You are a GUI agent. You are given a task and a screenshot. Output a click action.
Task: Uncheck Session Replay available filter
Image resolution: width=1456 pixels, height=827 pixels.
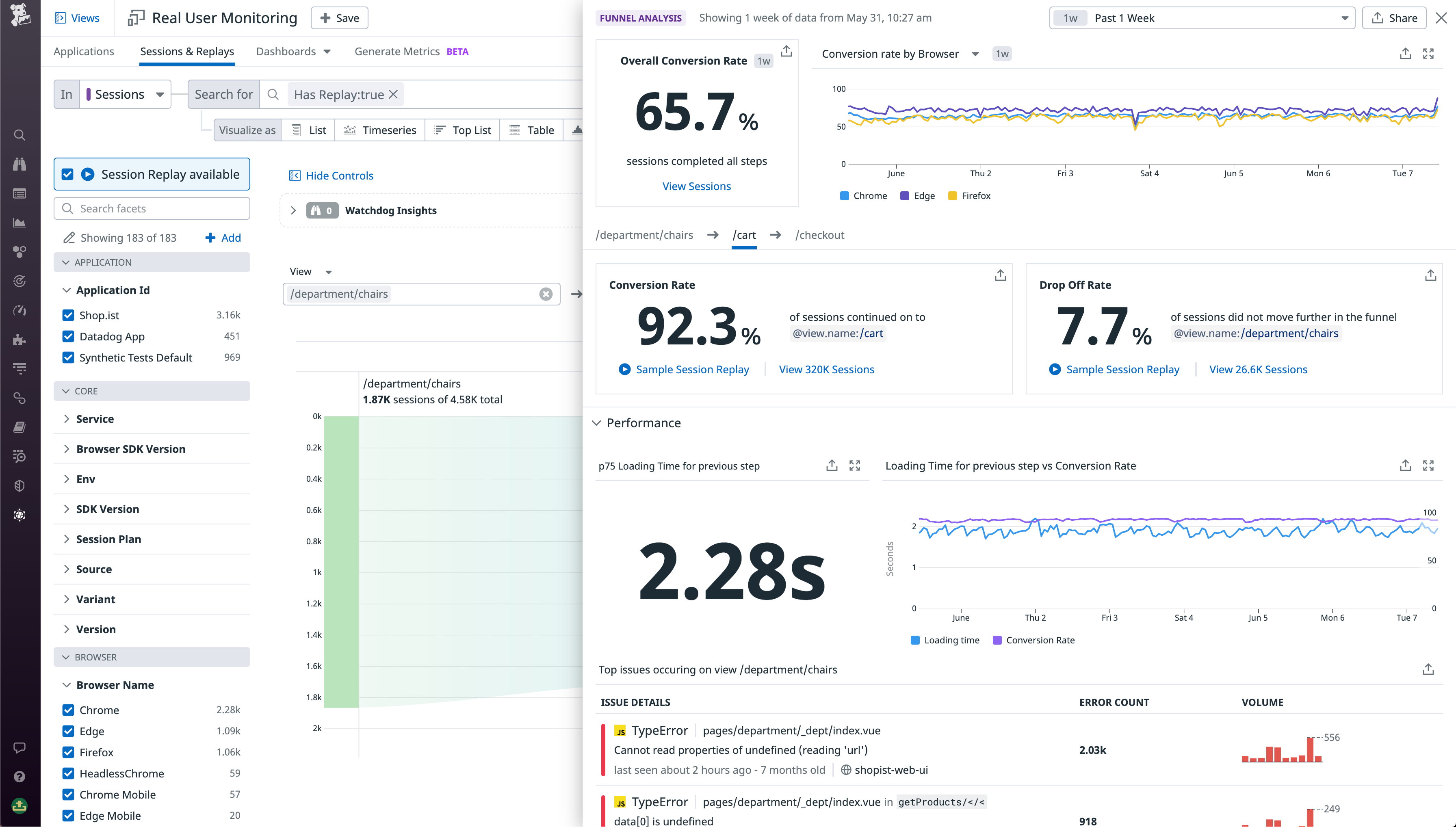(67, 174)
